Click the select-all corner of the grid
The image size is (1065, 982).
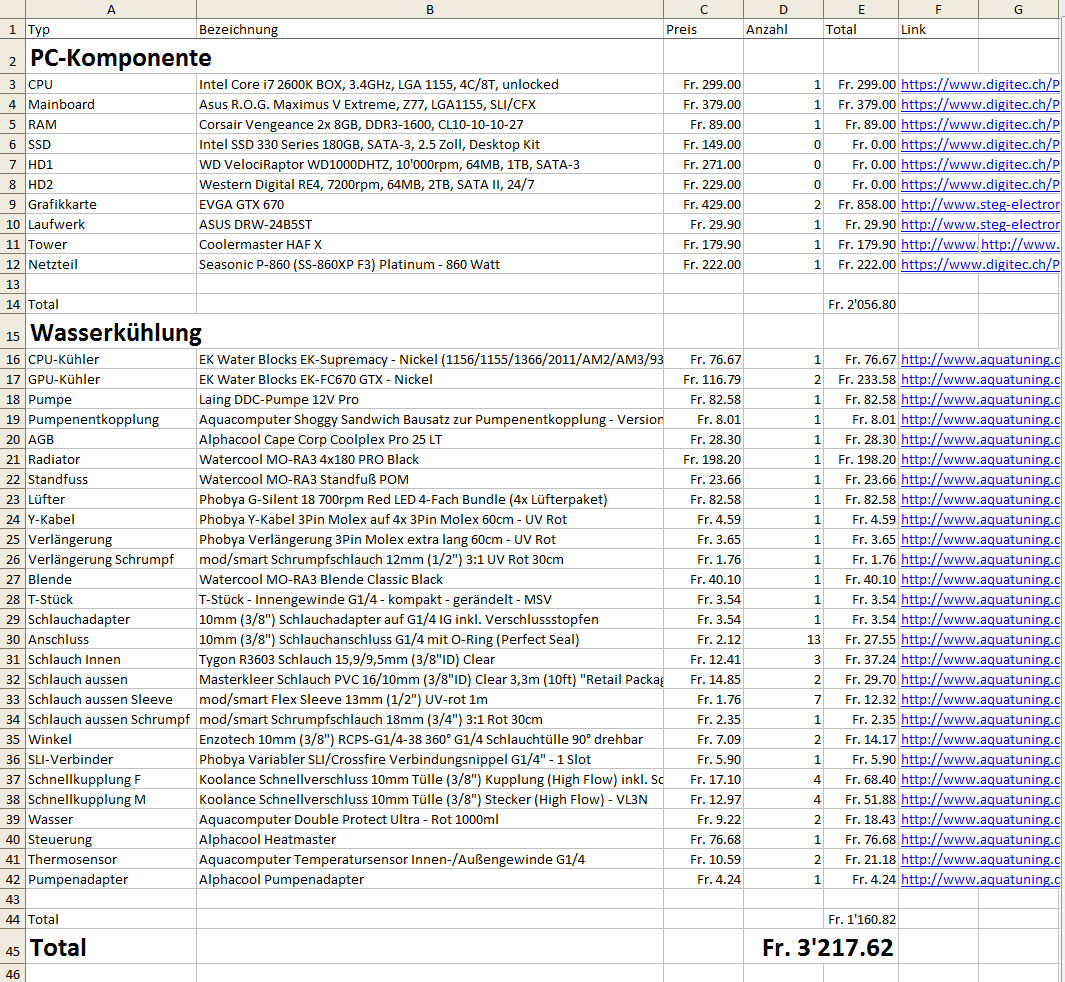point(12,9)
